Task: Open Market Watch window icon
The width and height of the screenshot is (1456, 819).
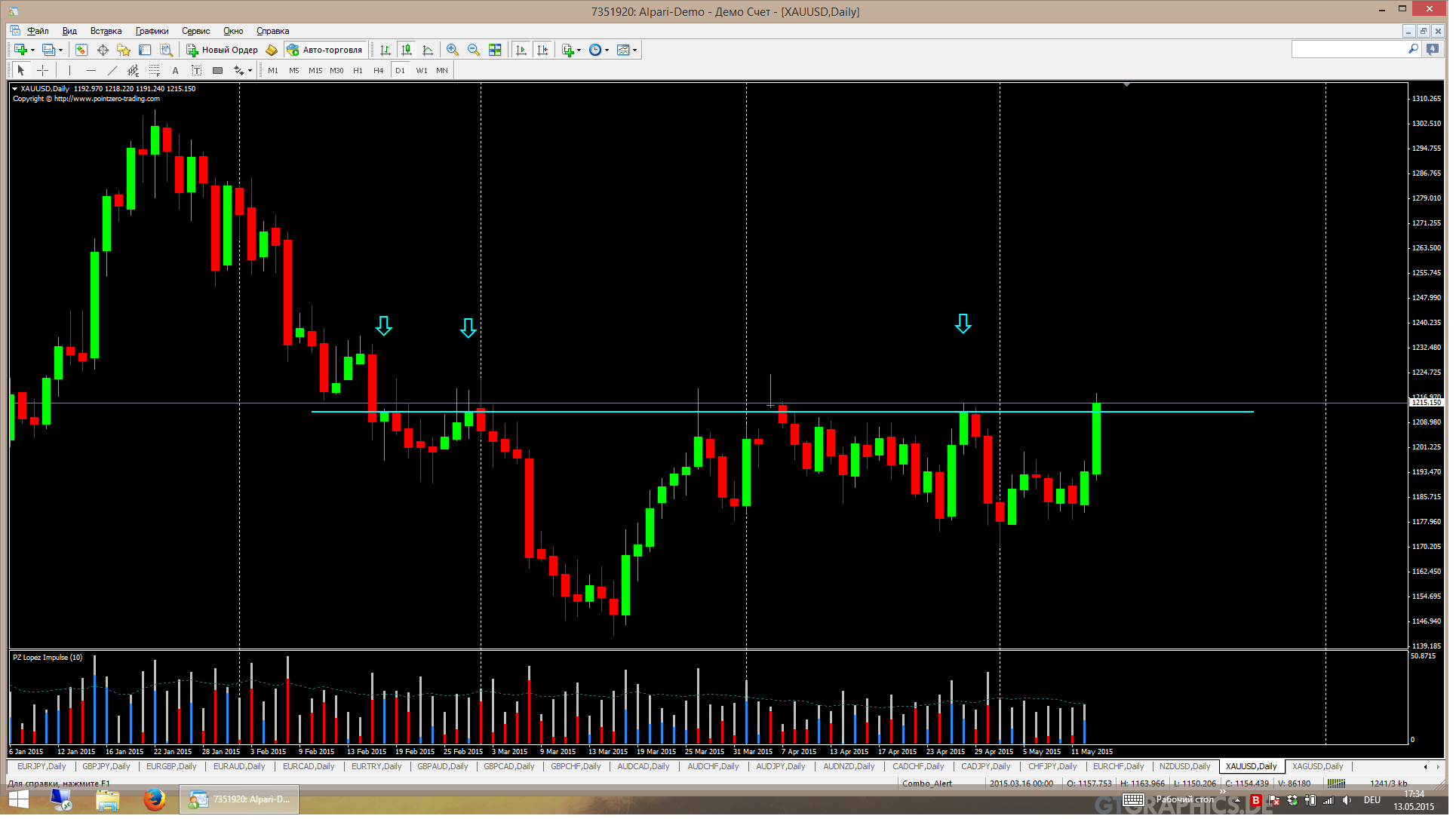Action: [x=81, y=50]
